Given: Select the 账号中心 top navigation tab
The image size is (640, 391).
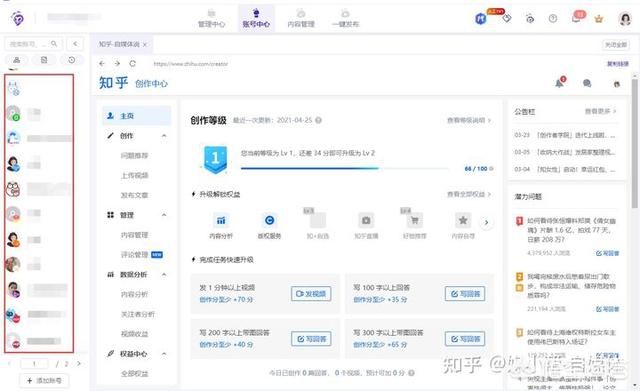Looking at the screenshot, I should coord(256,19).
